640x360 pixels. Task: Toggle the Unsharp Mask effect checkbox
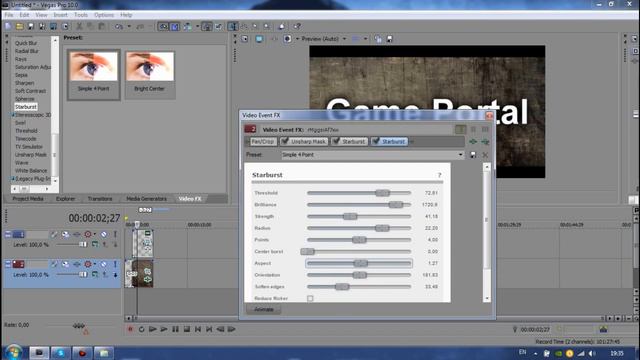285,141
